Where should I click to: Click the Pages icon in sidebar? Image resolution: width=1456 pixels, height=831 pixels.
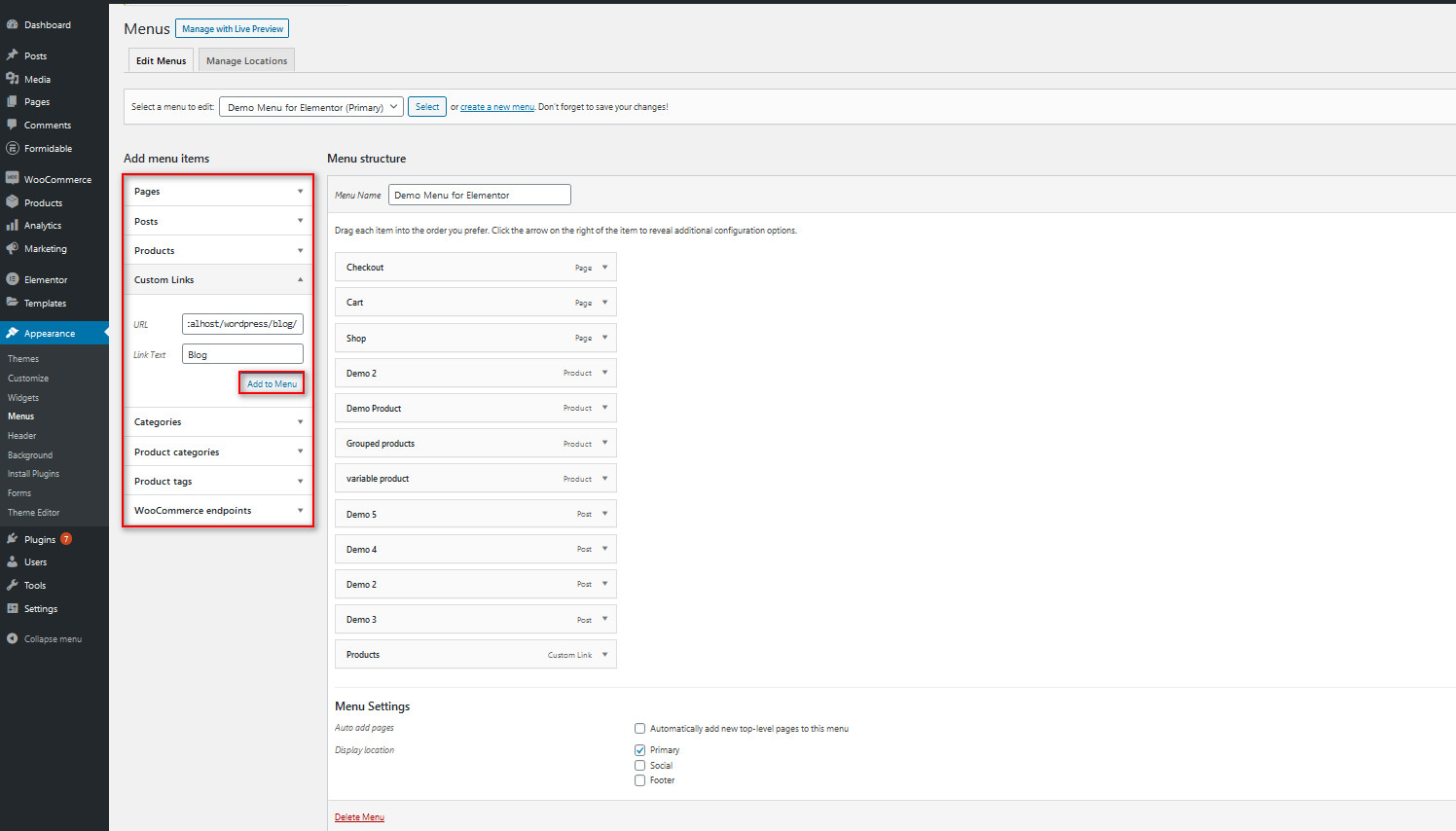(13, 101)
